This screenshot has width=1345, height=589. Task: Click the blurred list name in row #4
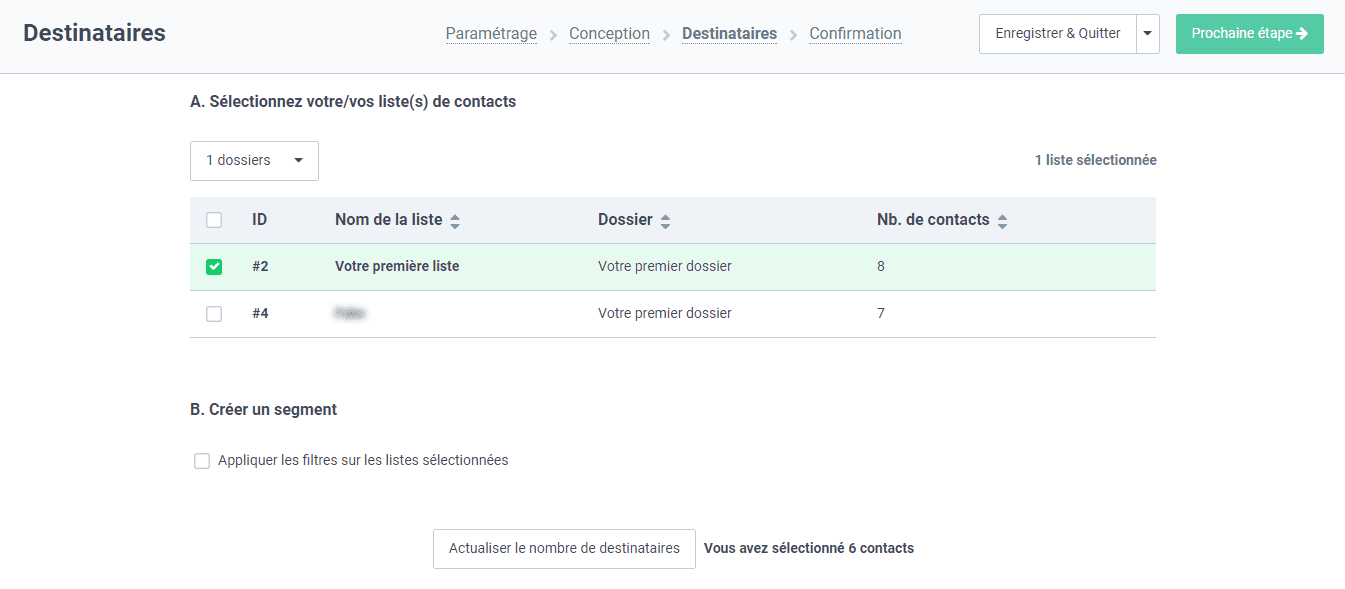350,314
